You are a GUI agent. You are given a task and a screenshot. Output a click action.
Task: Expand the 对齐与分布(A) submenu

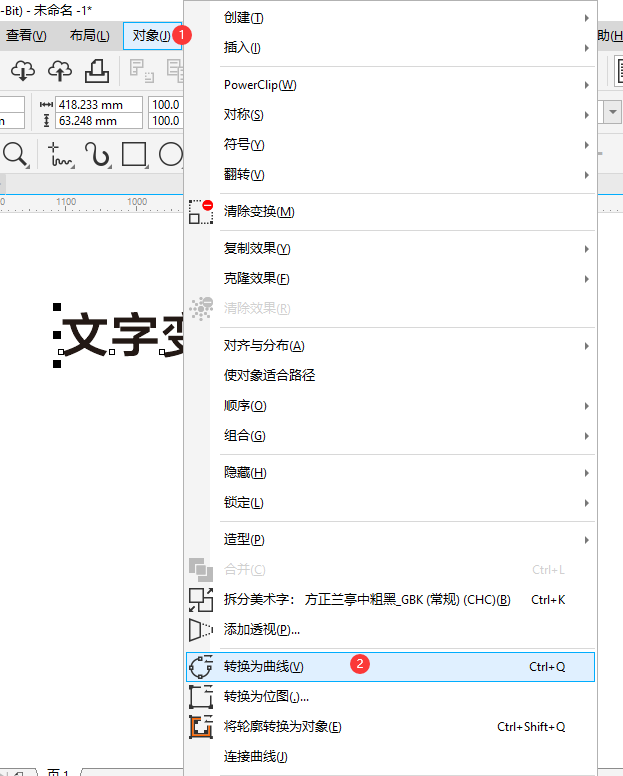point(390,346)
